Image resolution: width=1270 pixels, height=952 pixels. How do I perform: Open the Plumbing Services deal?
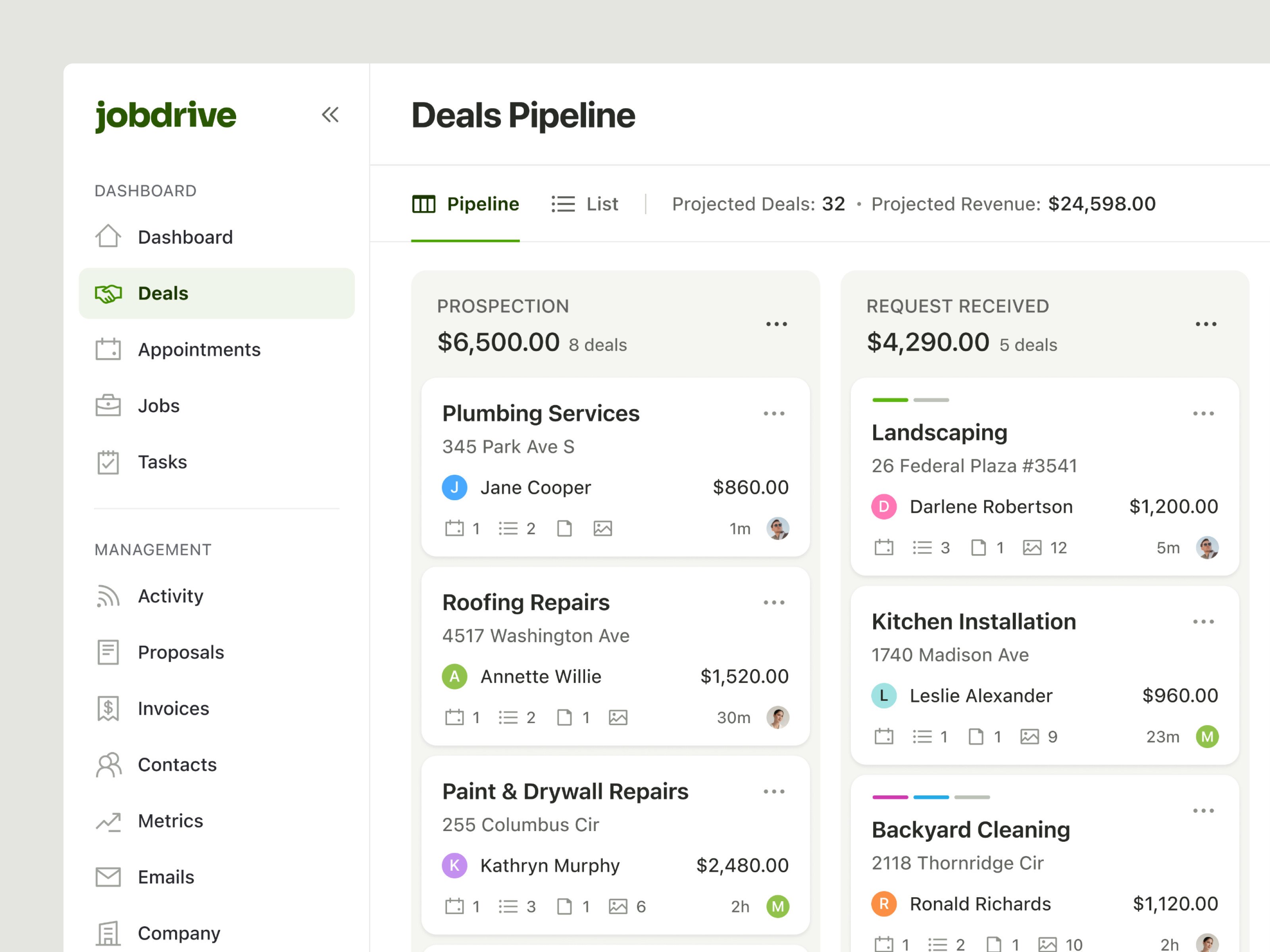(x=541, y=414)
